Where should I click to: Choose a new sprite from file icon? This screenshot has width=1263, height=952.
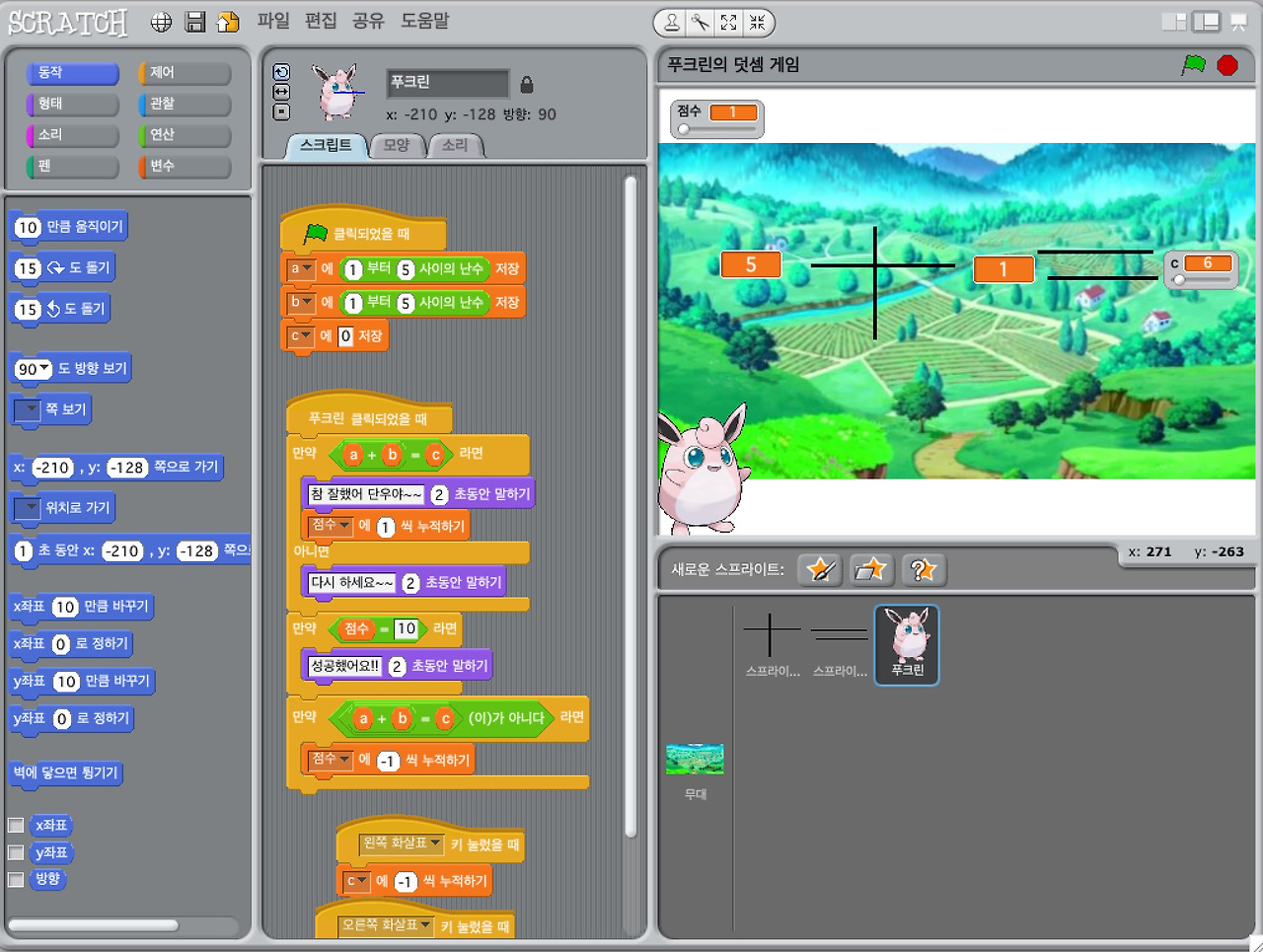click(x=871, y=569)
